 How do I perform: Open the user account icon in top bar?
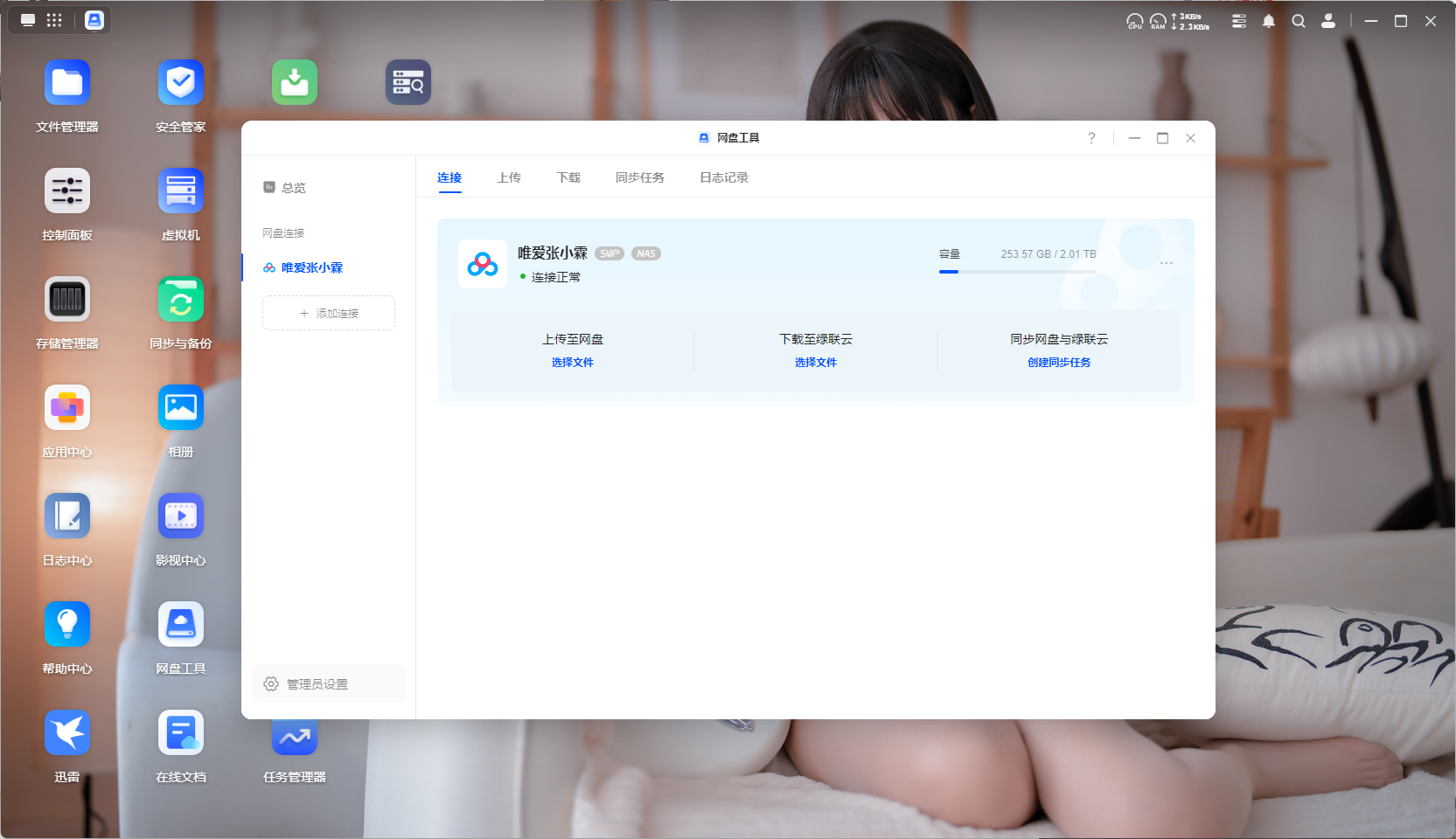(1328, 21)
